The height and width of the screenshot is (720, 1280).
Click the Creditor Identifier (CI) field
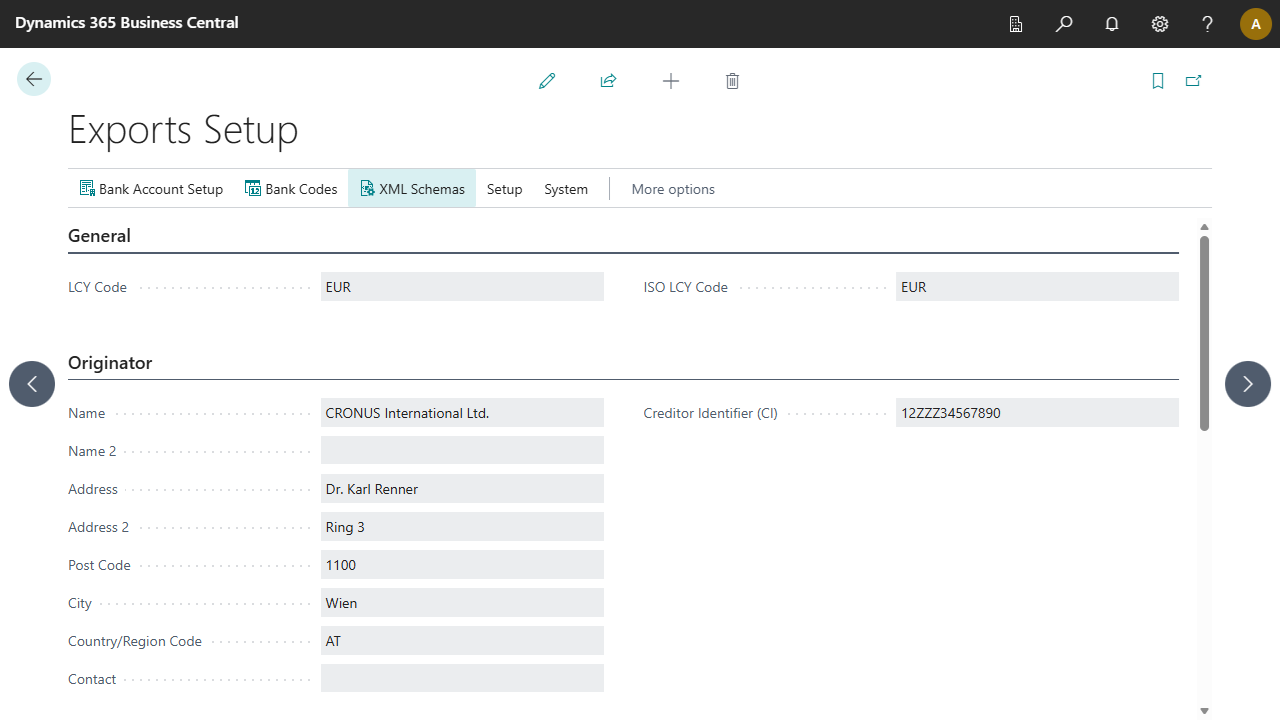coord(1038,413)
